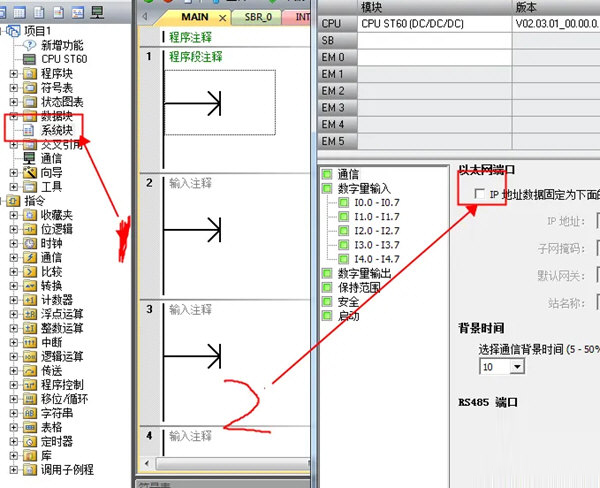Open the 系统块 (System Block) node
The width and height of the screenshot is (600, 488).
56,130
